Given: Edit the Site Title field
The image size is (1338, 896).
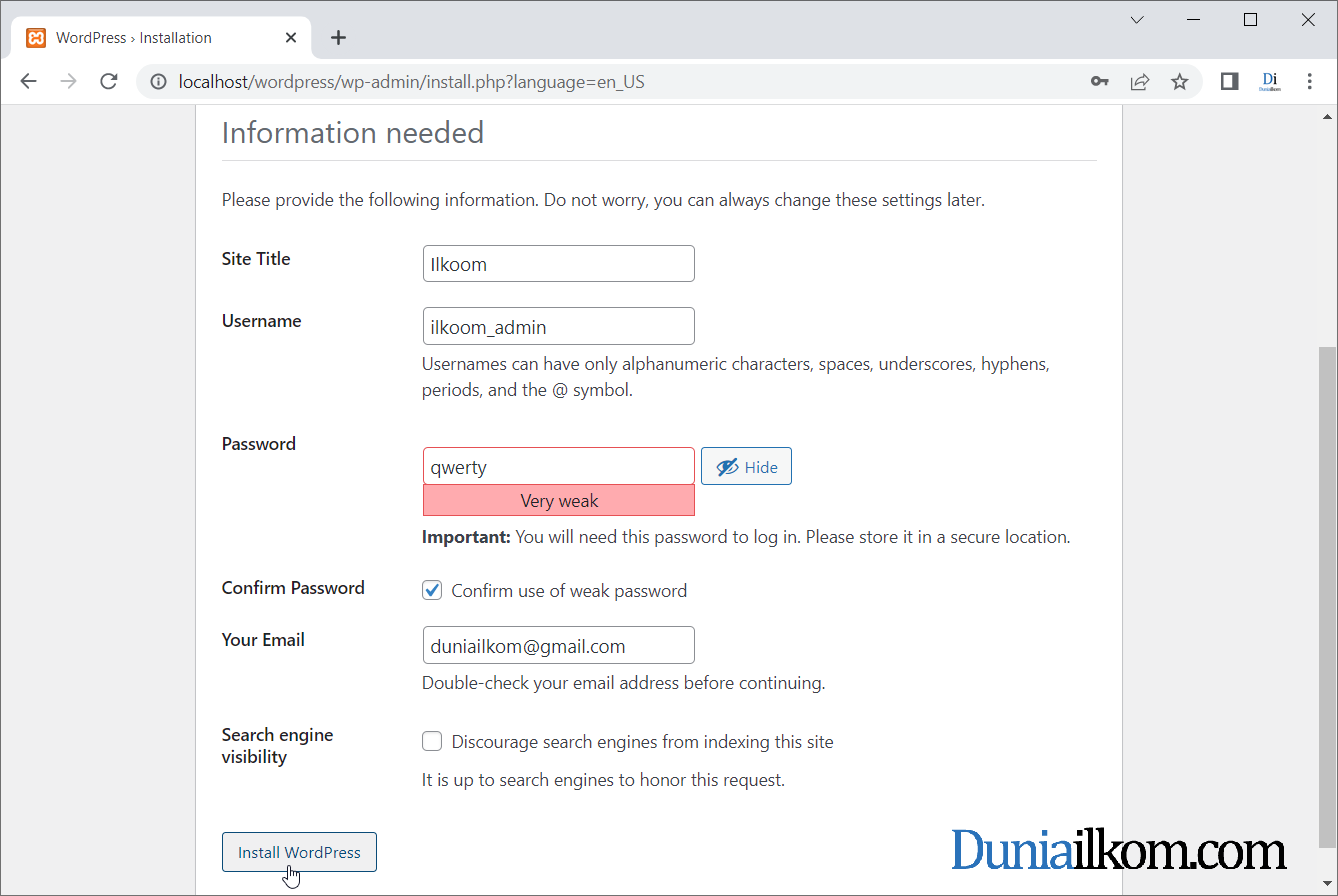Looking at the screenshot, I should pyautogui.click(x=559, y=264).
